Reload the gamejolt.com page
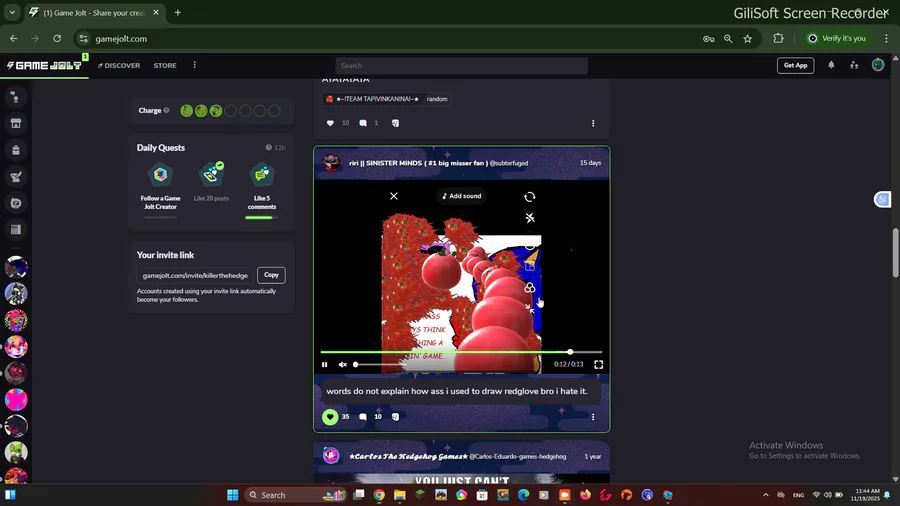The image size is (900, 506). click(57, 38)
